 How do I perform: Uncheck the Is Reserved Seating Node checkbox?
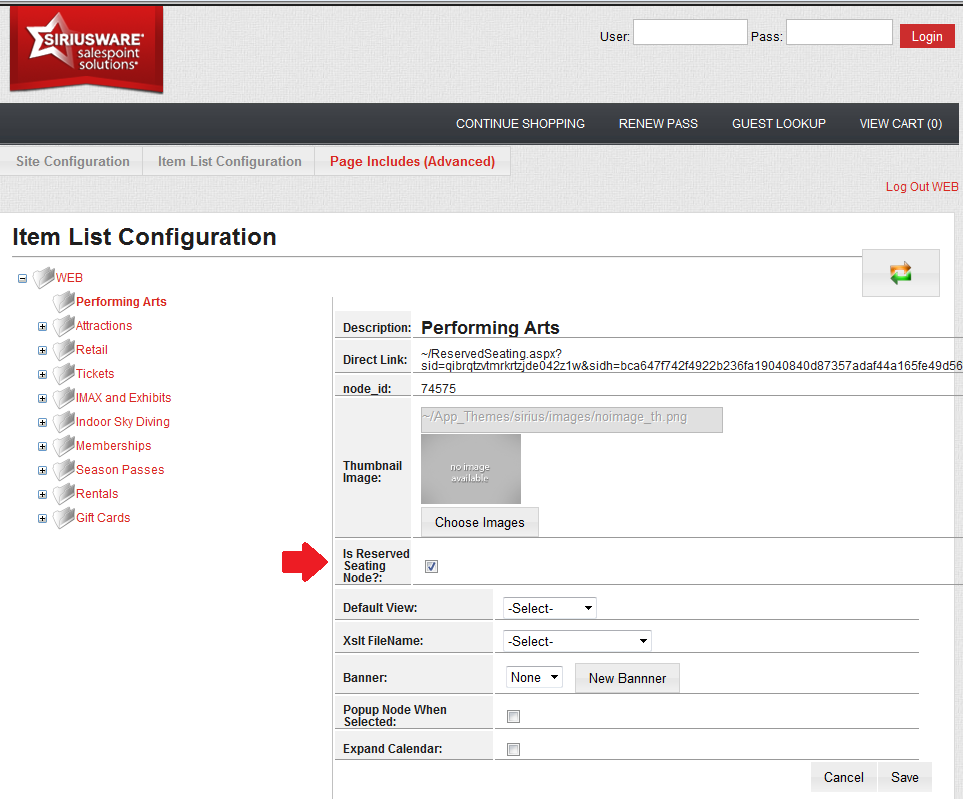point(432,567)
